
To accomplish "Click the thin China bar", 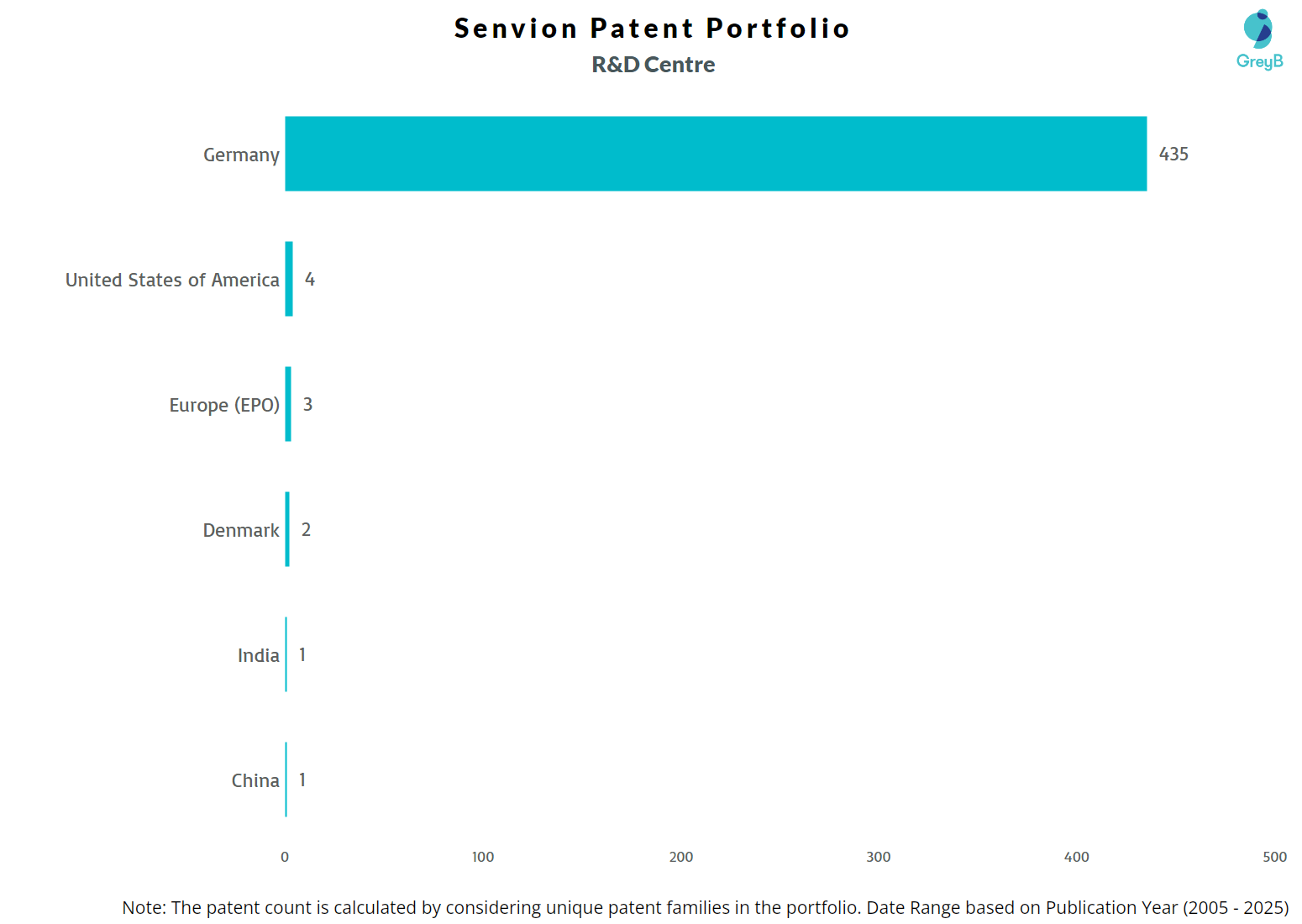I will coord(286,780).
